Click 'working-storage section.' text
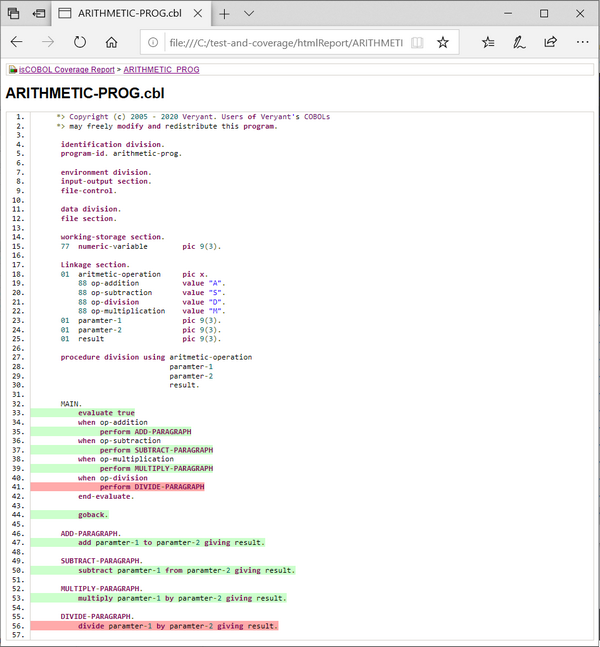The image size is (600, 647). [x=113, y=237]
